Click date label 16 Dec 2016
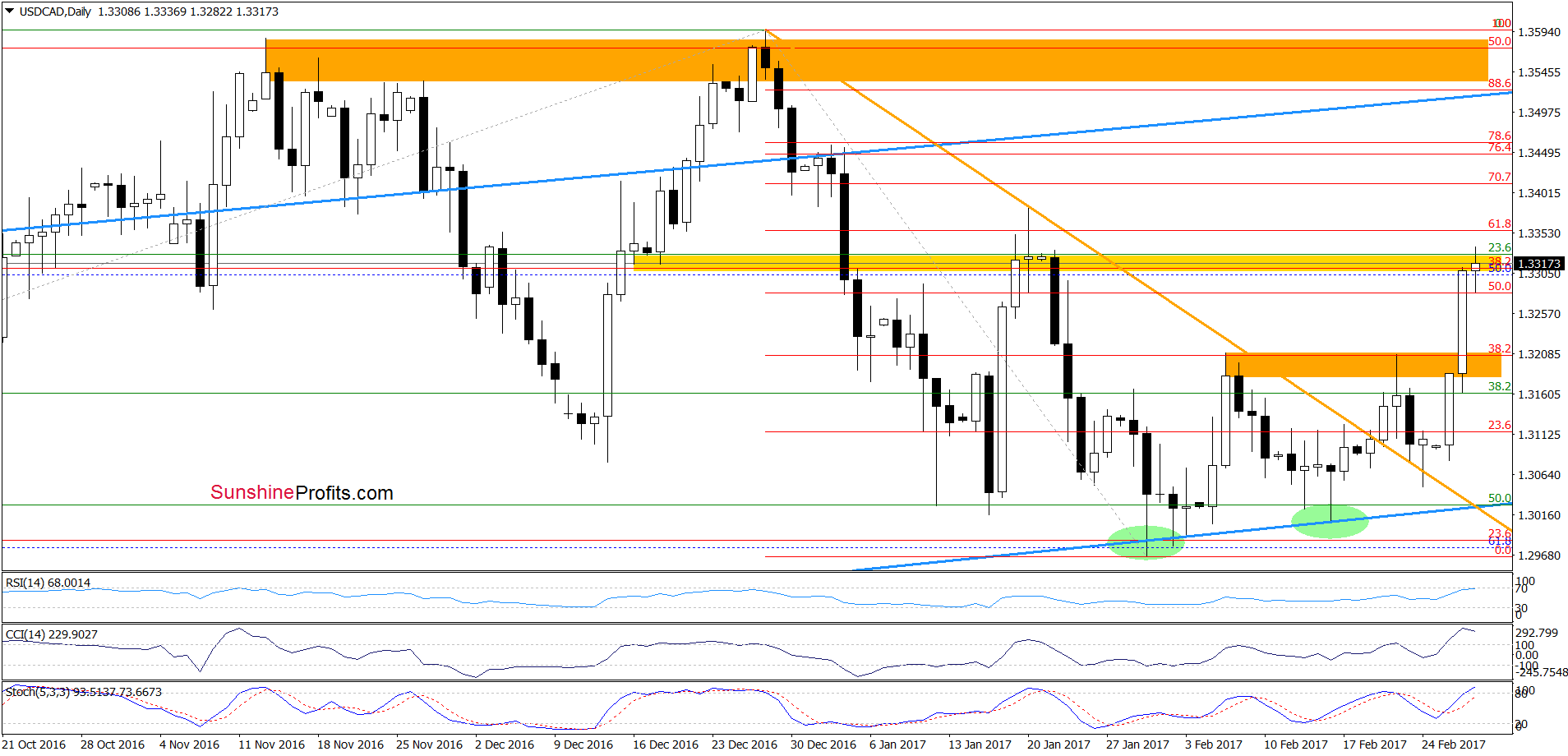Viewport: 1568px width, 756px height. click(x=666, y=744)
